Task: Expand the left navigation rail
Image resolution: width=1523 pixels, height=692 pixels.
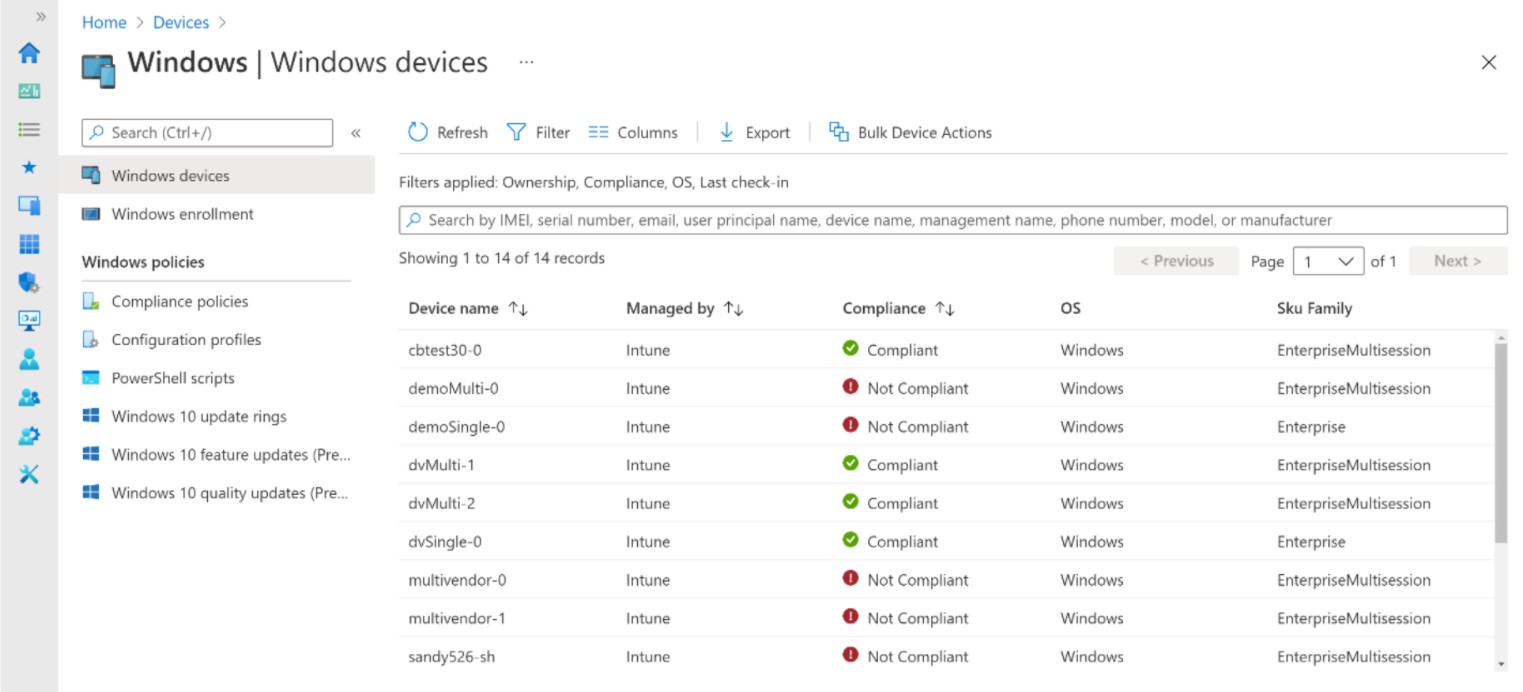Action: (41, 17)
